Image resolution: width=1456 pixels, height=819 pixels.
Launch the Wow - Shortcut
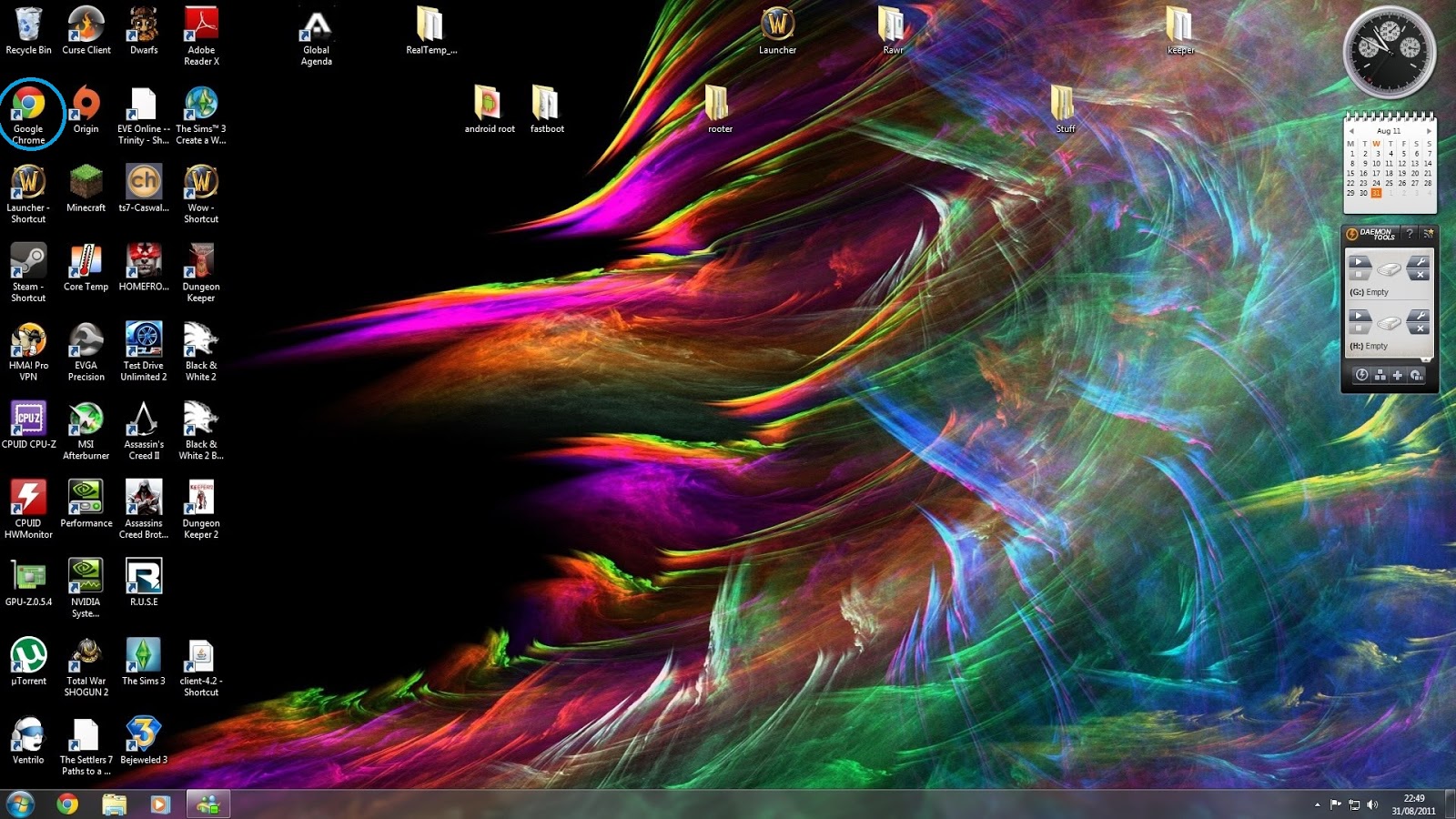[x=200, y=179]
